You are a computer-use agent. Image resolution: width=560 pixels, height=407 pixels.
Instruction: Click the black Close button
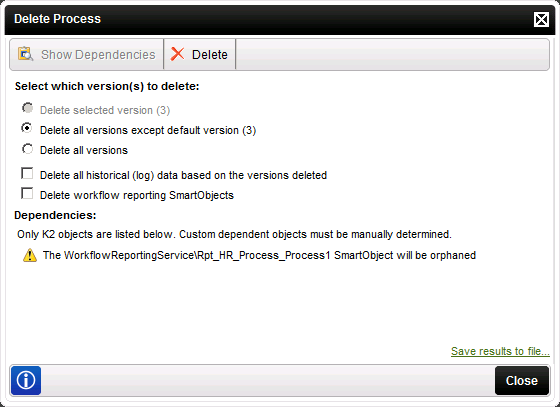pyautogui.click(x=522, y=381)
